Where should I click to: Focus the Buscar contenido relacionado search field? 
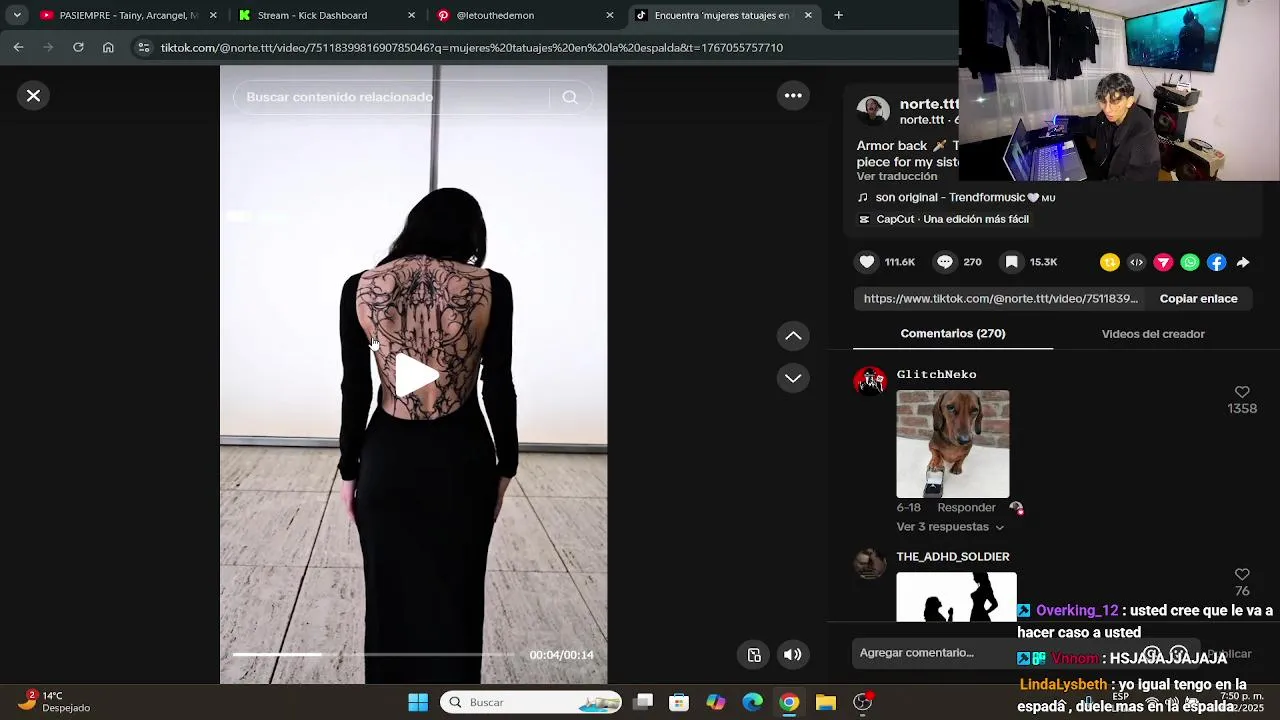point(390,97)
